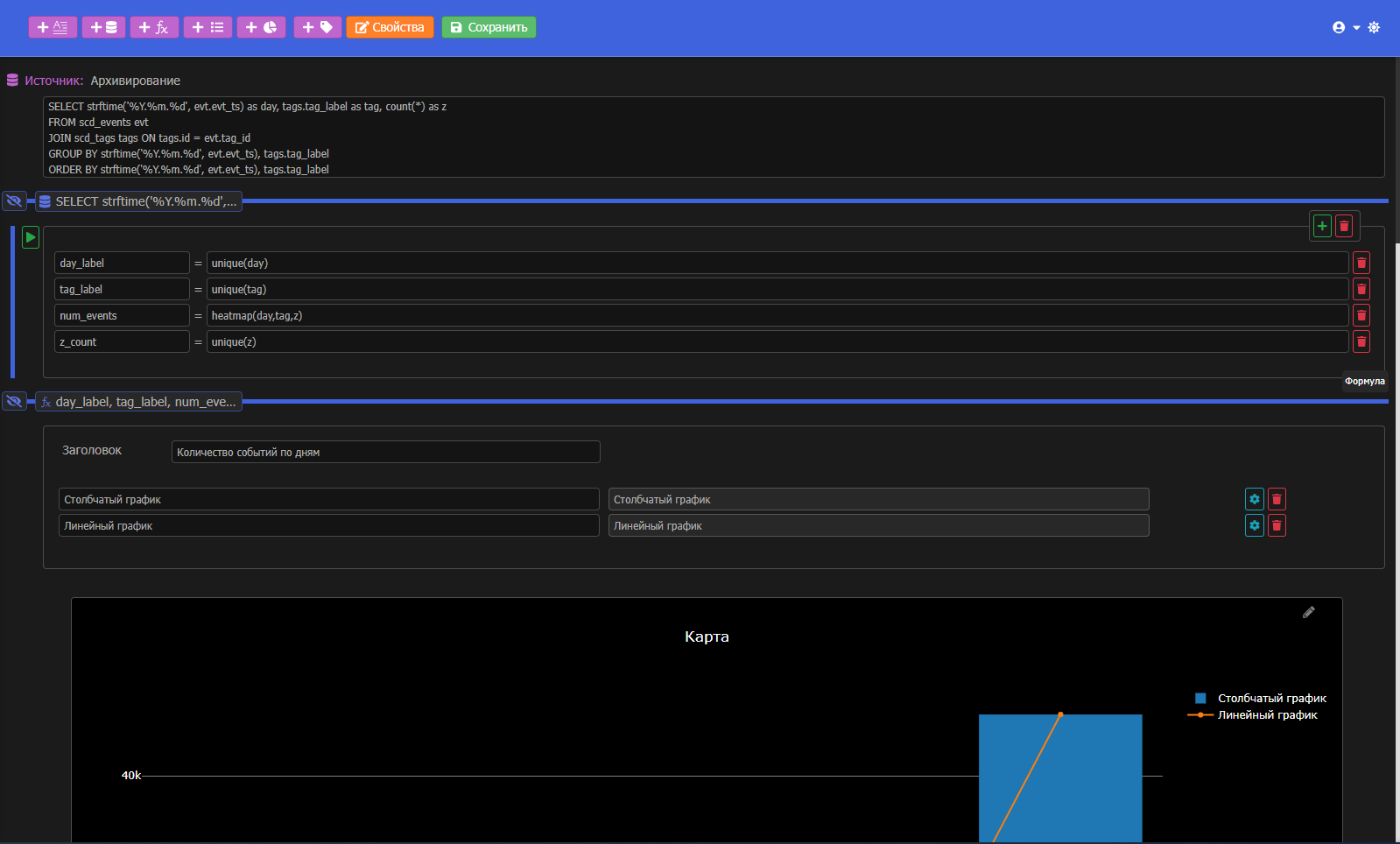Screen dimensions: 1400x844
Task: Toggle visibility of the day_label formula block
Action: (14, 402)
